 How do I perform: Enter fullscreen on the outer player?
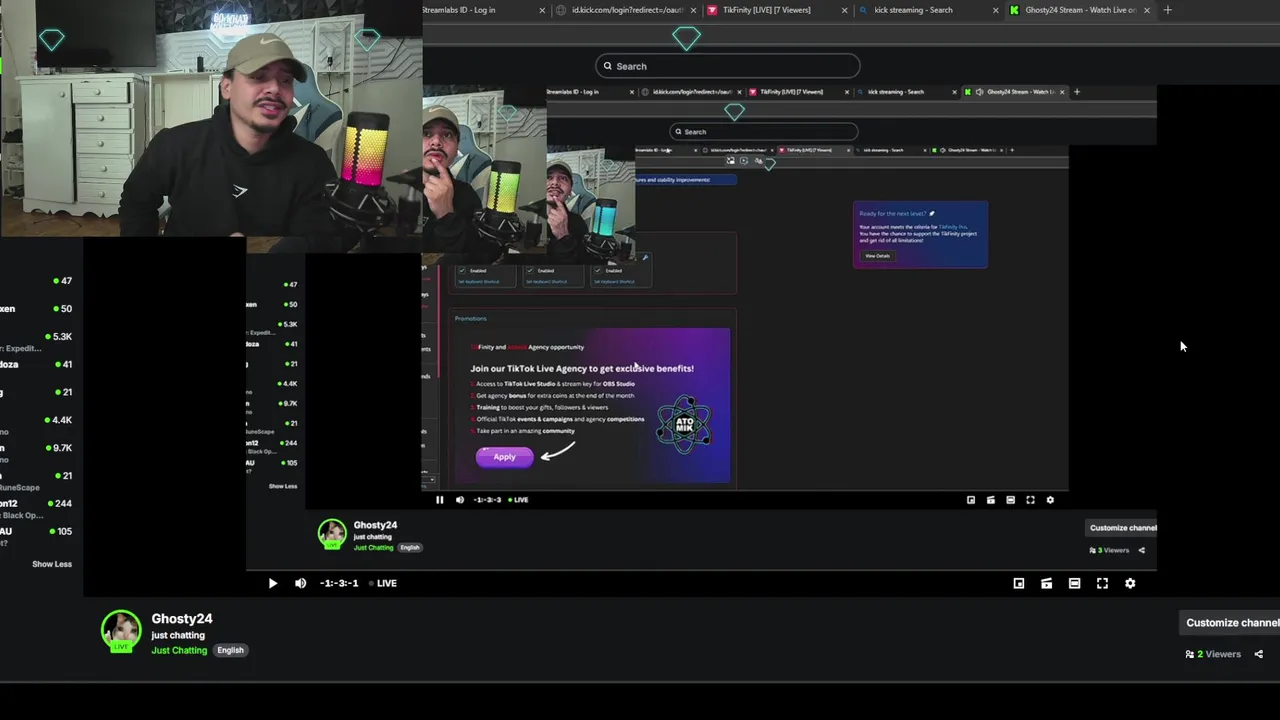1102,583
